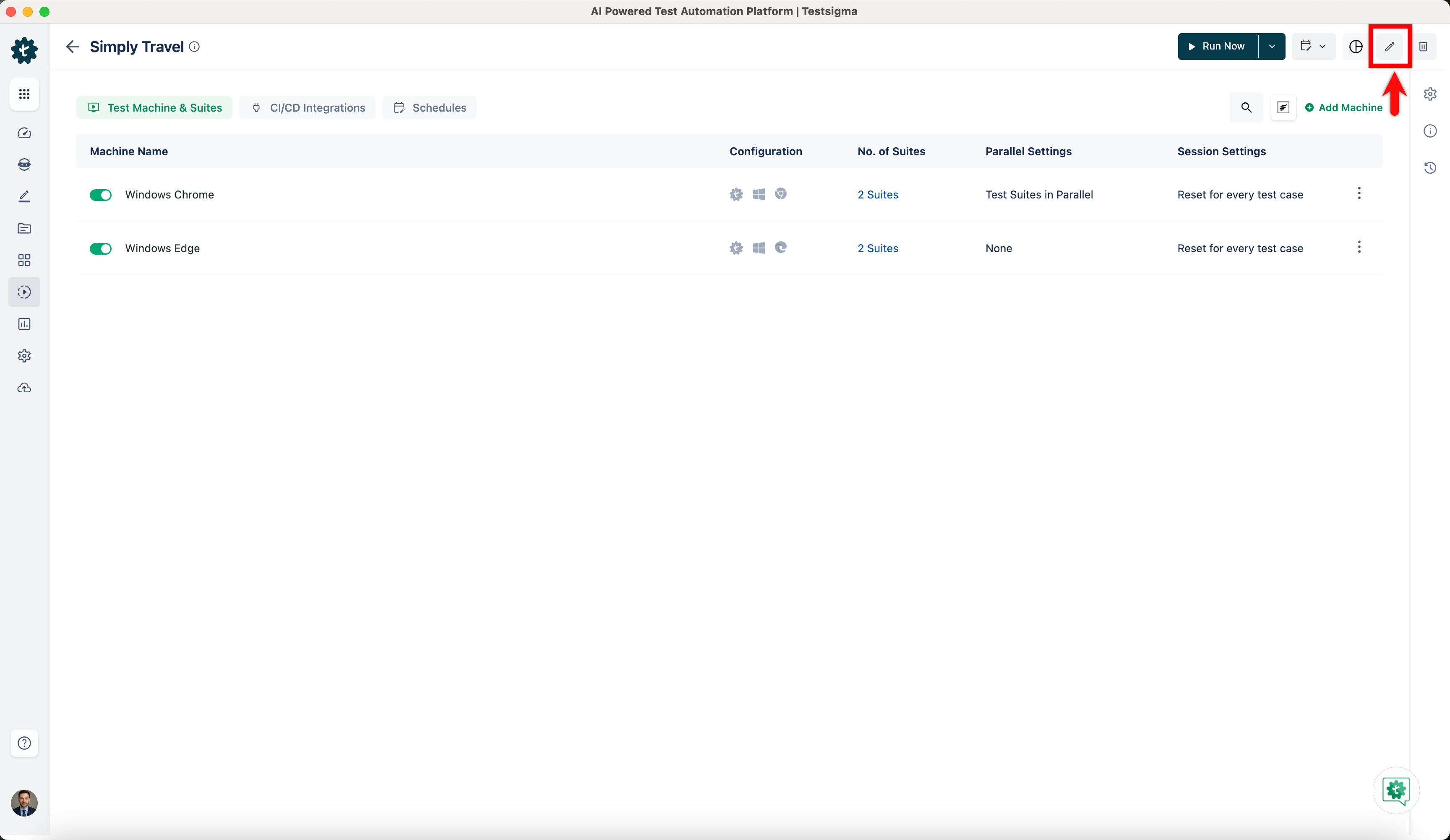The width and height of the screenshot is (1450, 840).
Task: Click the Testsigma chat assistant icon
Action: click(1396, 790)
